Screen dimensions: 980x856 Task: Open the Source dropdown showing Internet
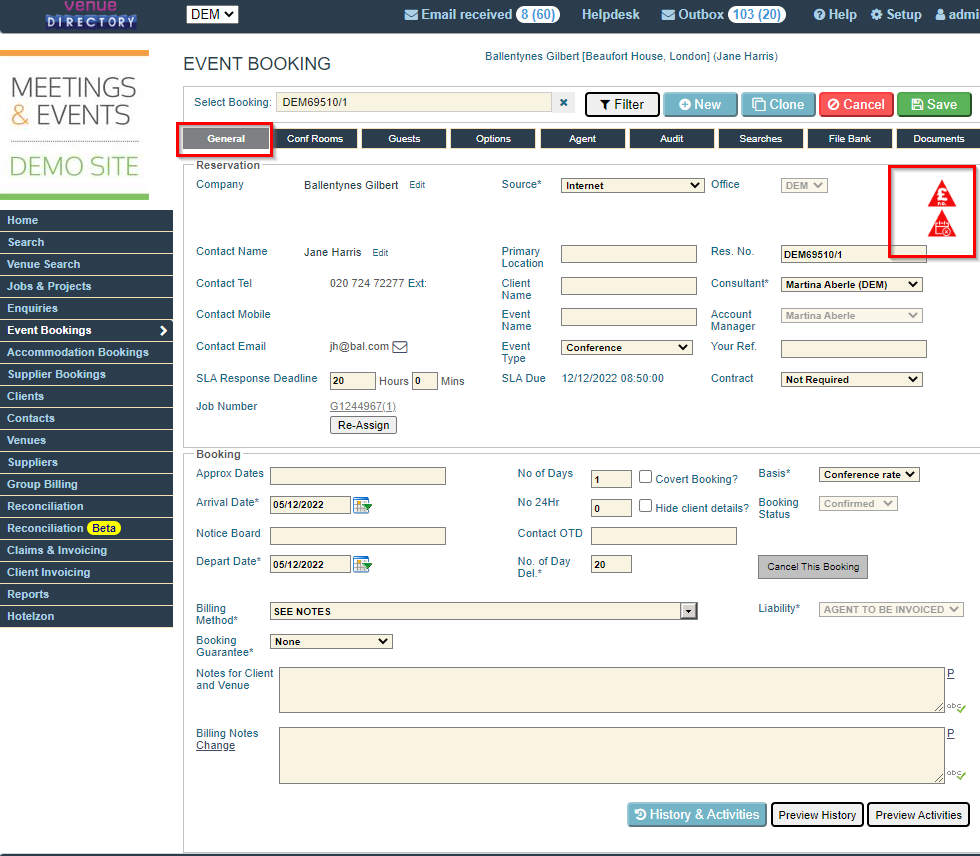632,186
